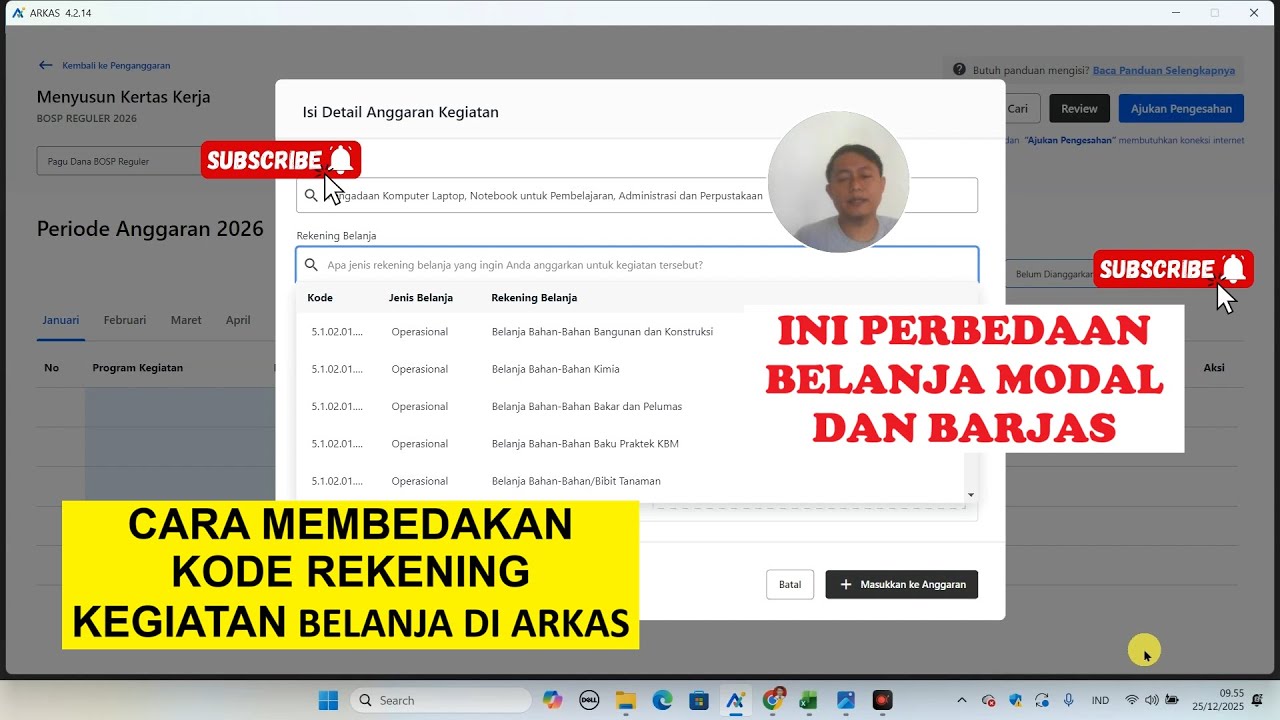This screenshot has height=720, width=1280.
Task: Open the Windows Start menu
Action: [x=328, y=700]
